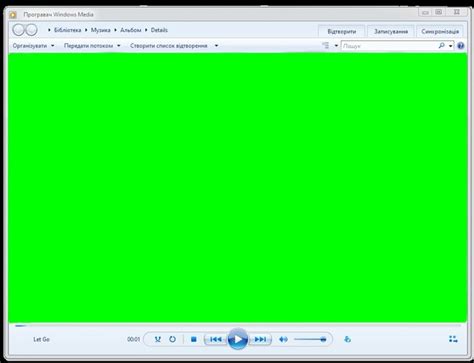Expand breadcrumb arrow before Альбом
474x363 pixels.
pos(115,30)
